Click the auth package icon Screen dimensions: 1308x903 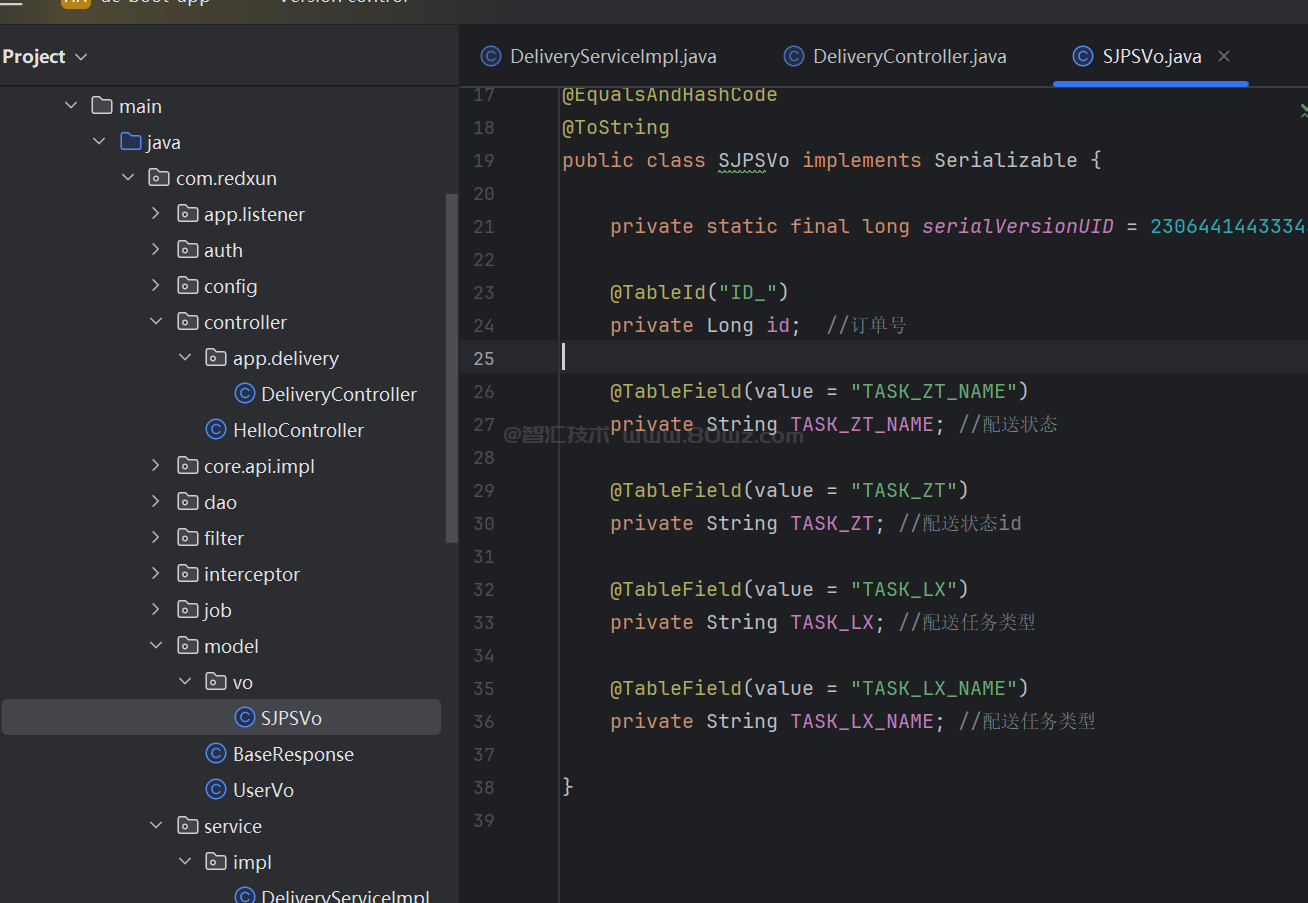coord(187,250)
